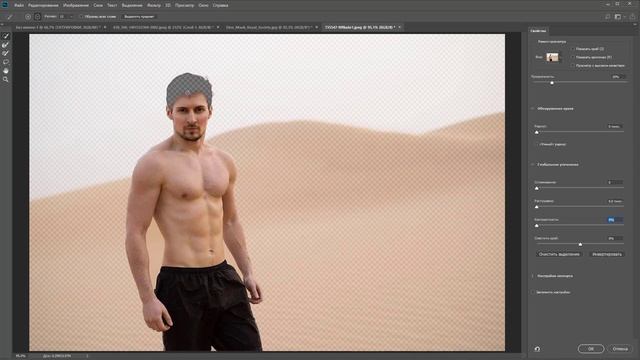Open the brush size dropdown
This screenshot has height=360, width=640.
tap(71, 17)
